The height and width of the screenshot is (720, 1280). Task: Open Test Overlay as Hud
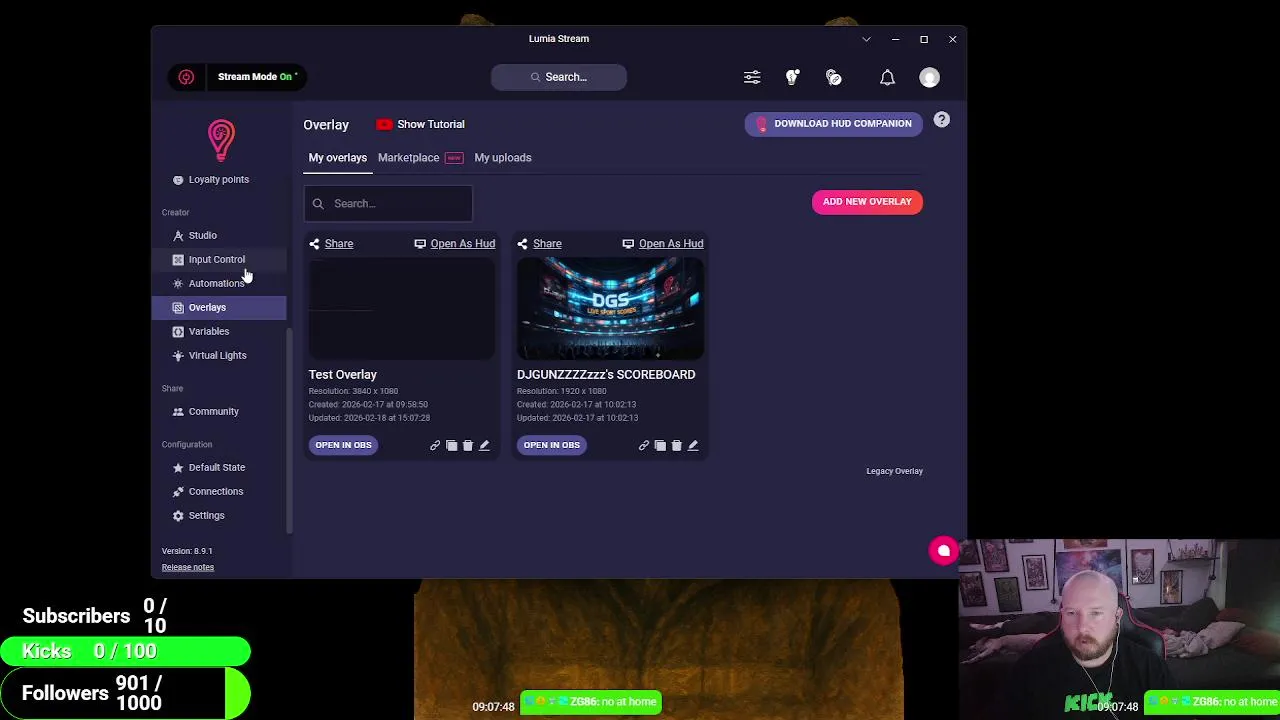(455, 244)
